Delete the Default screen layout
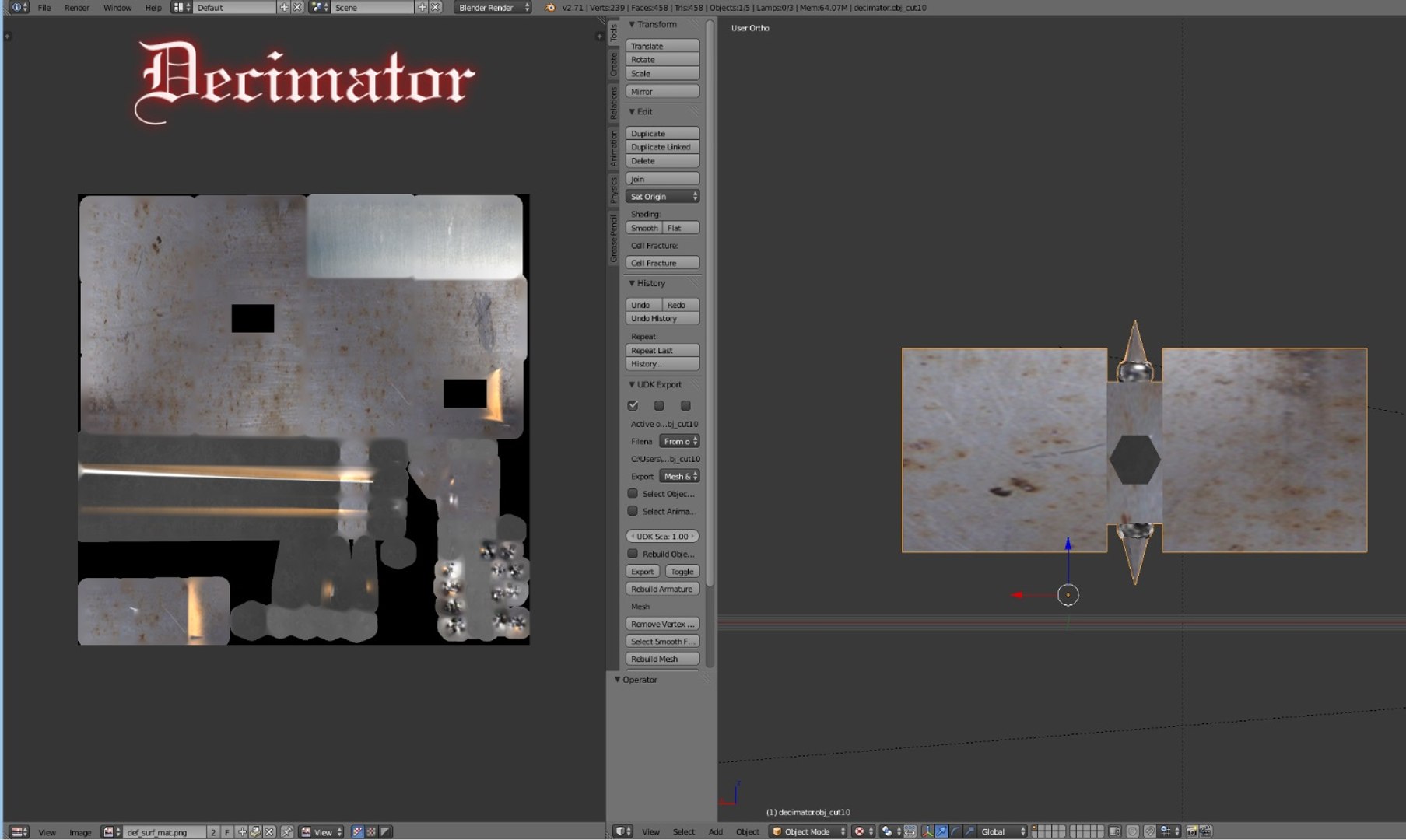Viewport: 1406px width, 840px height. tap(297, 7)
